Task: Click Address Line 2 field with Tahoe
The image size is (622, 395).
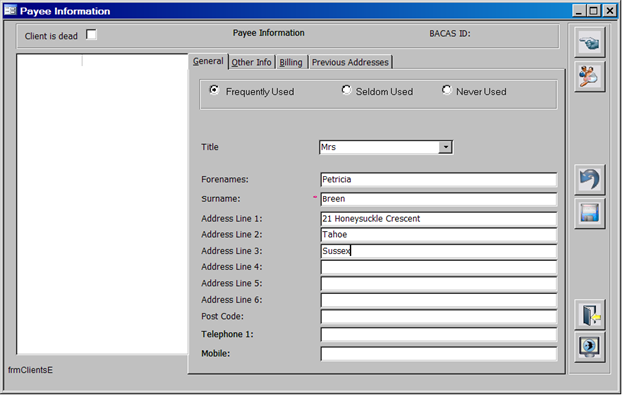Action: (x=438, y=235)
